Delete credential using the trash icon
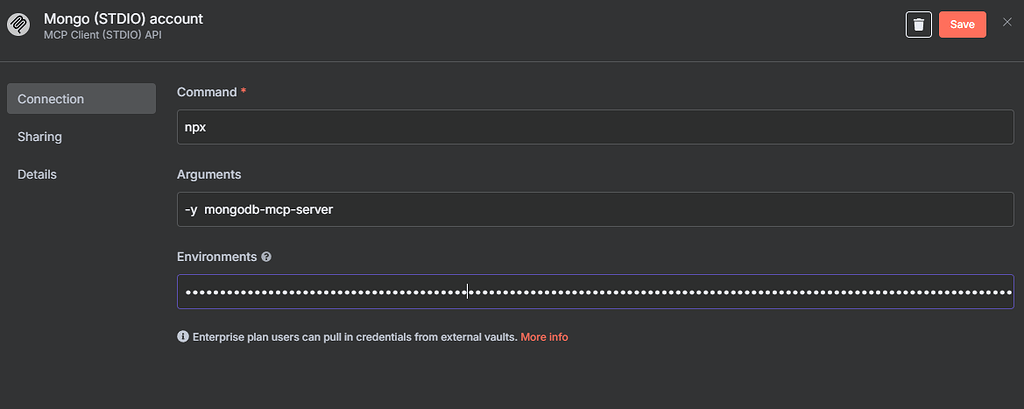Screen dimensions: 1024x409 pyautogui.click(x=918, y=25)
